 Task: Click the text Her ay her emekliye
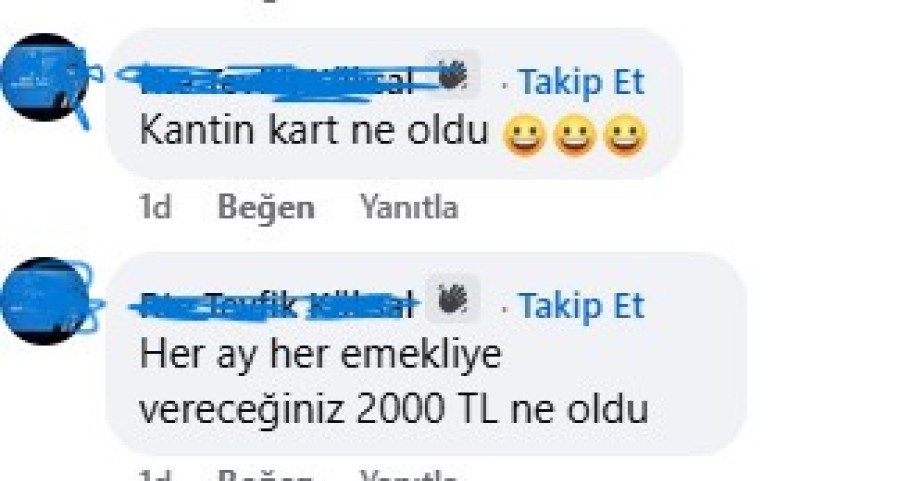(320, 355)
